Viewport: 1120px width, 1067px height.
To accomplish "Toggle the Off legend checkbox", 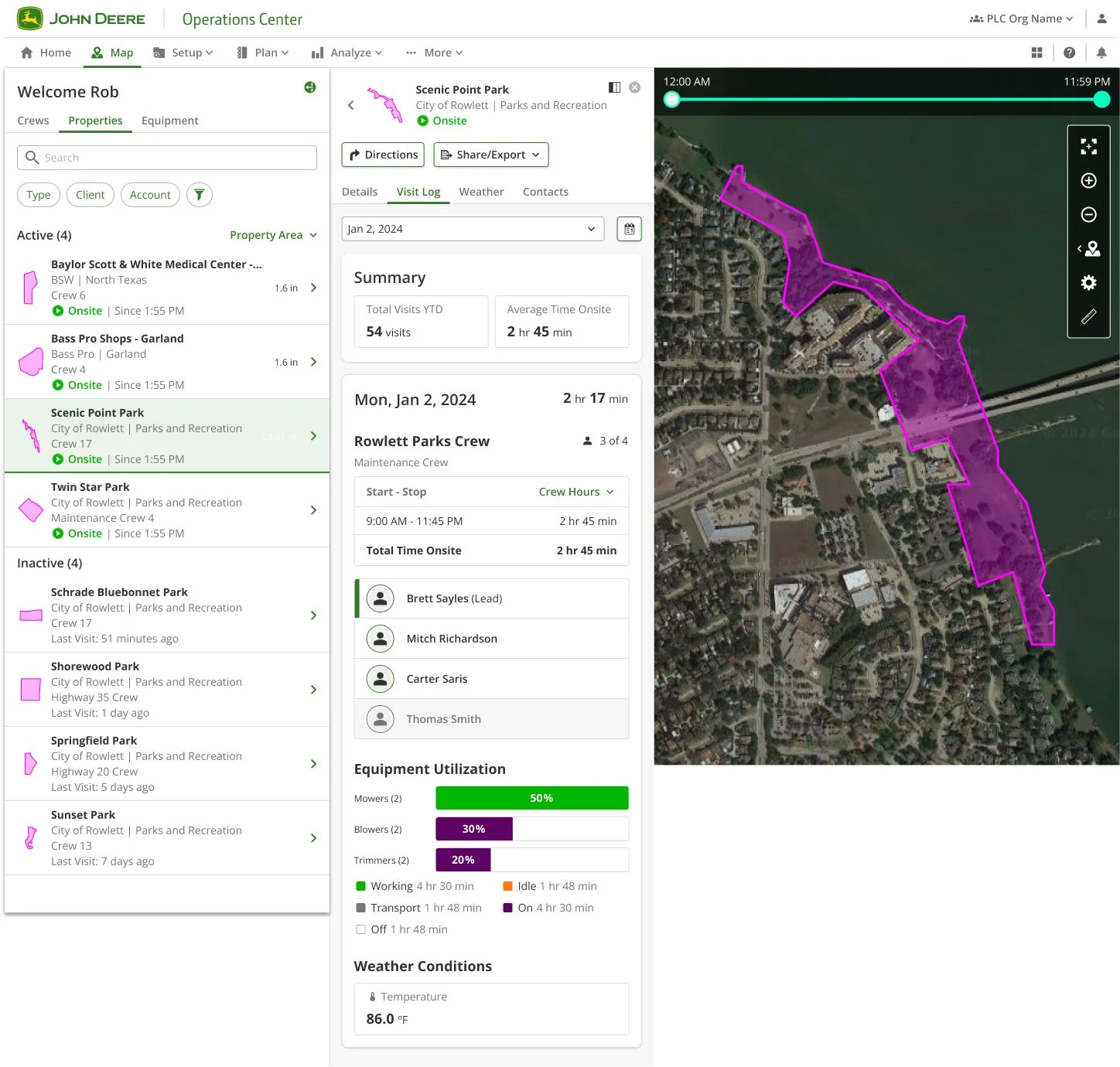I will (x=360, y=929).
